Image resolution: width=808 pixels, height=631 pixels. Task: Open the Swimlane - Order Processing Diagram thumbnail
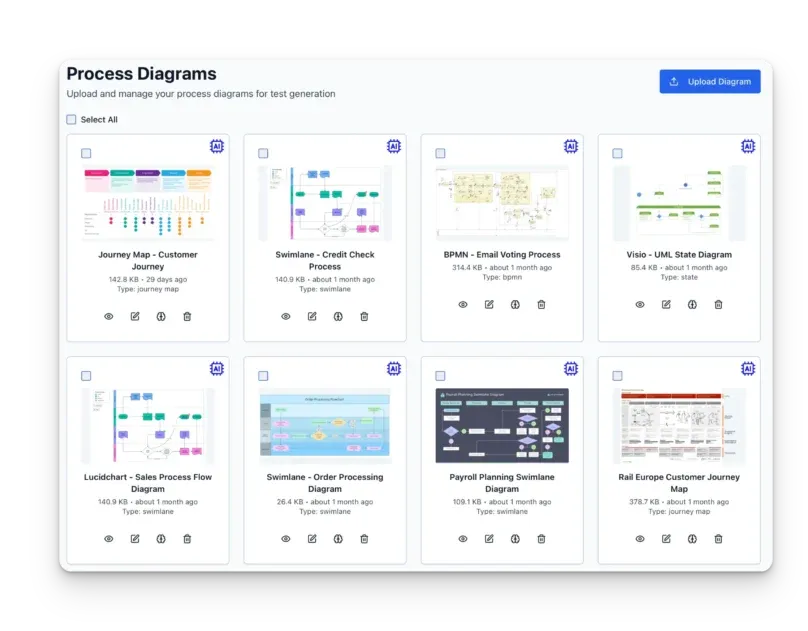(325, 425)
